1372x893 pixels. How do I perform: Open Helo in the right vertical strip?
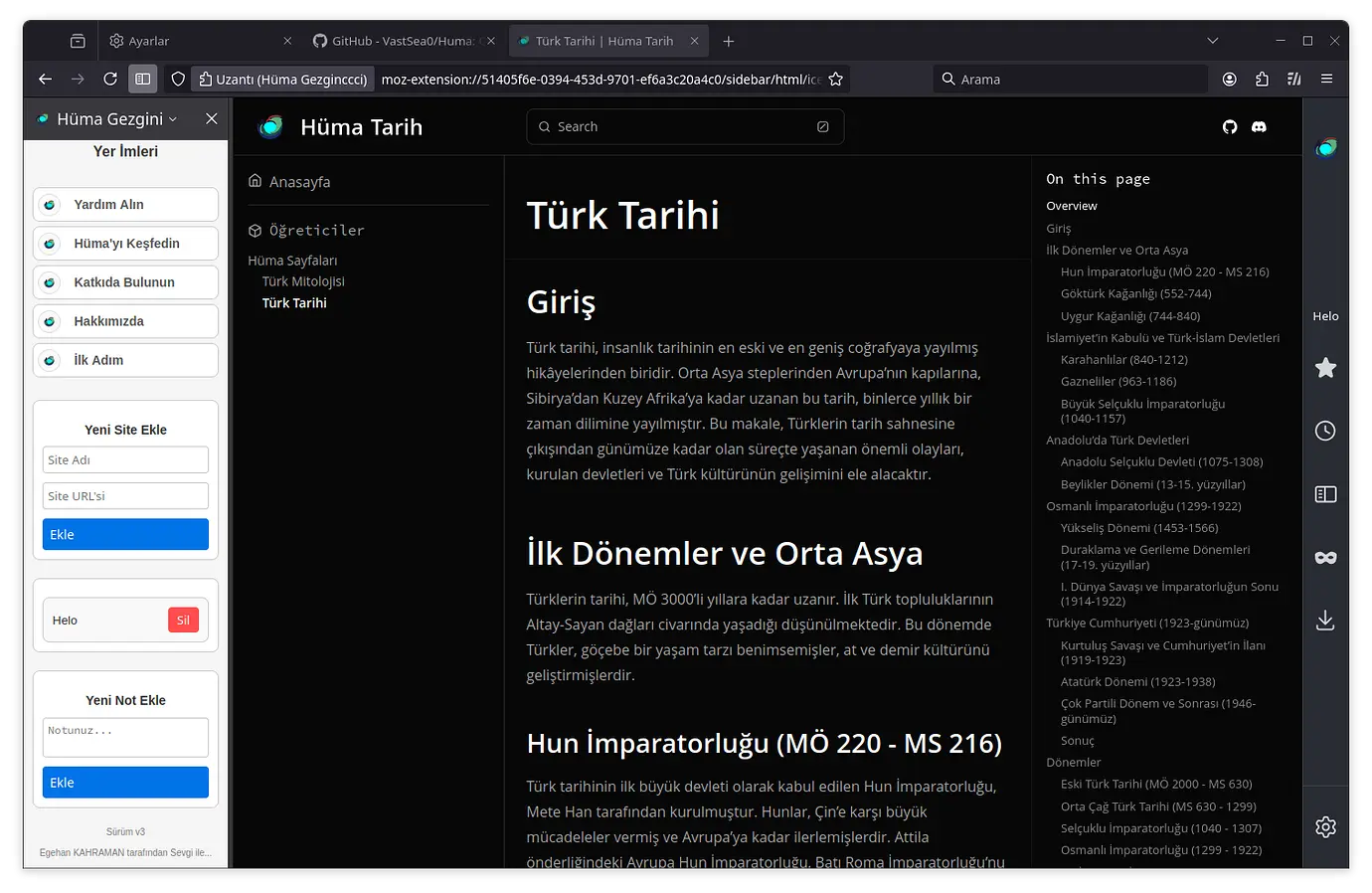1326,316
